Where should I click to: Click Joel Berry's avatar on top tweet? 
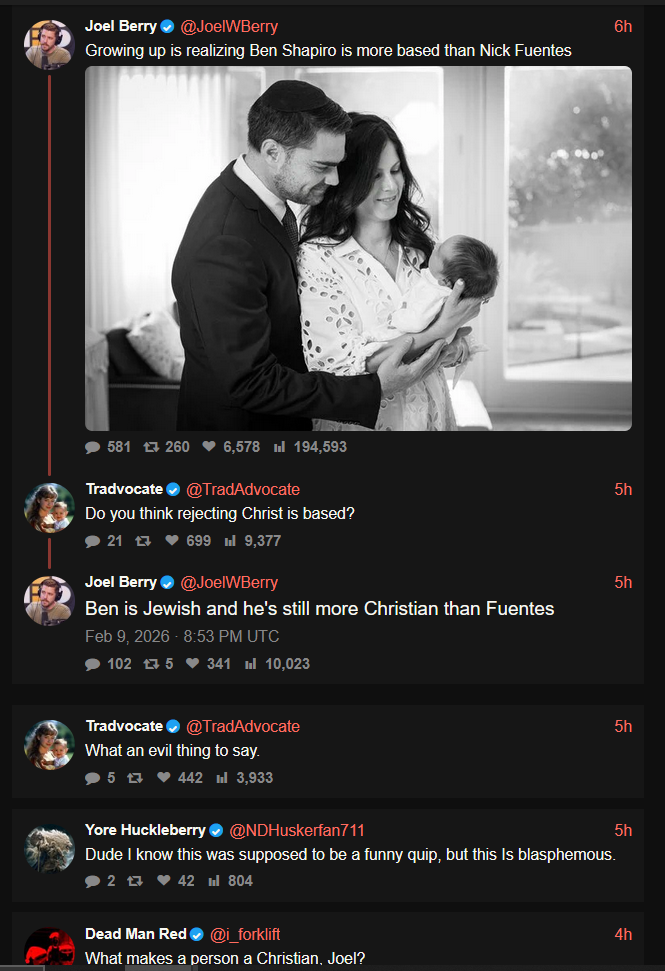49,45
